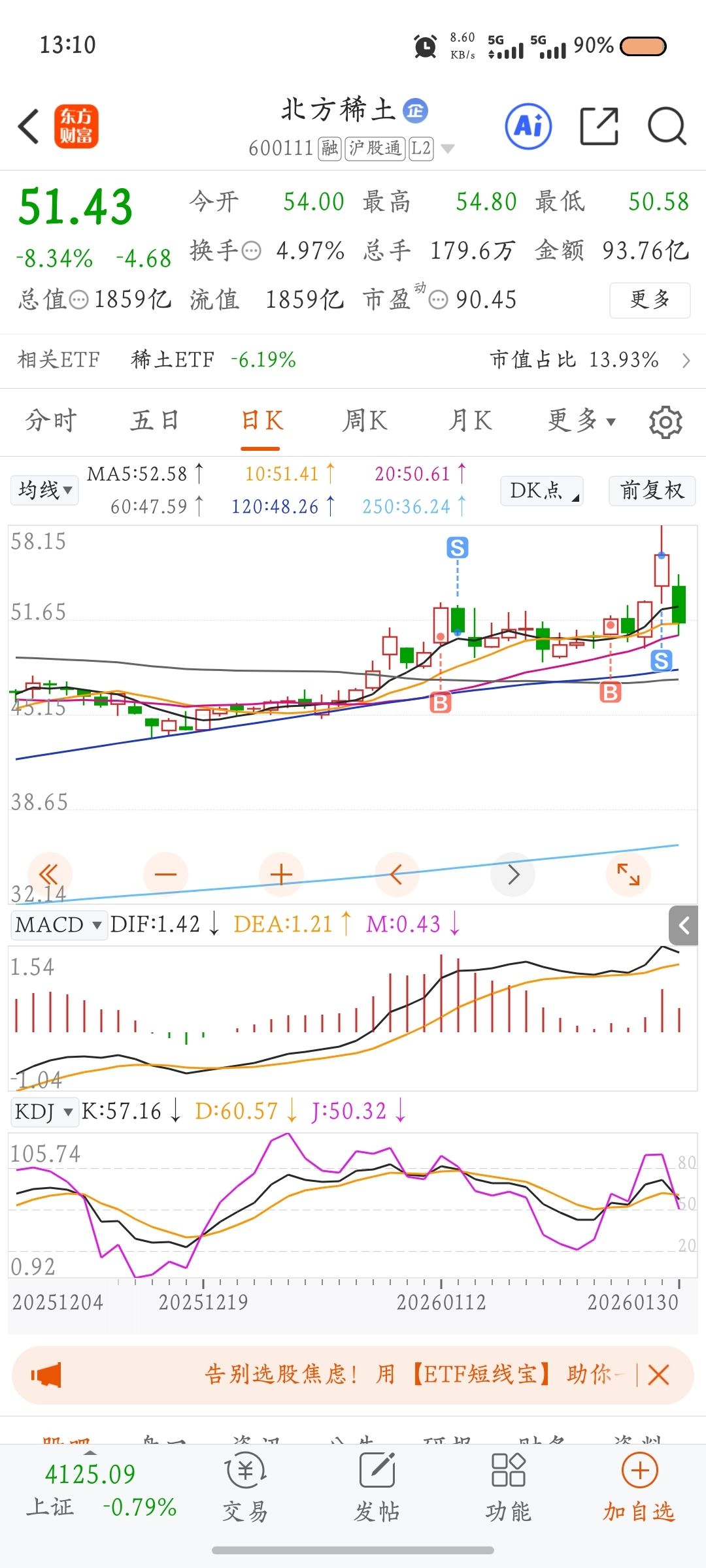Tap the megaphone icon in banner

pos(46,1375)
